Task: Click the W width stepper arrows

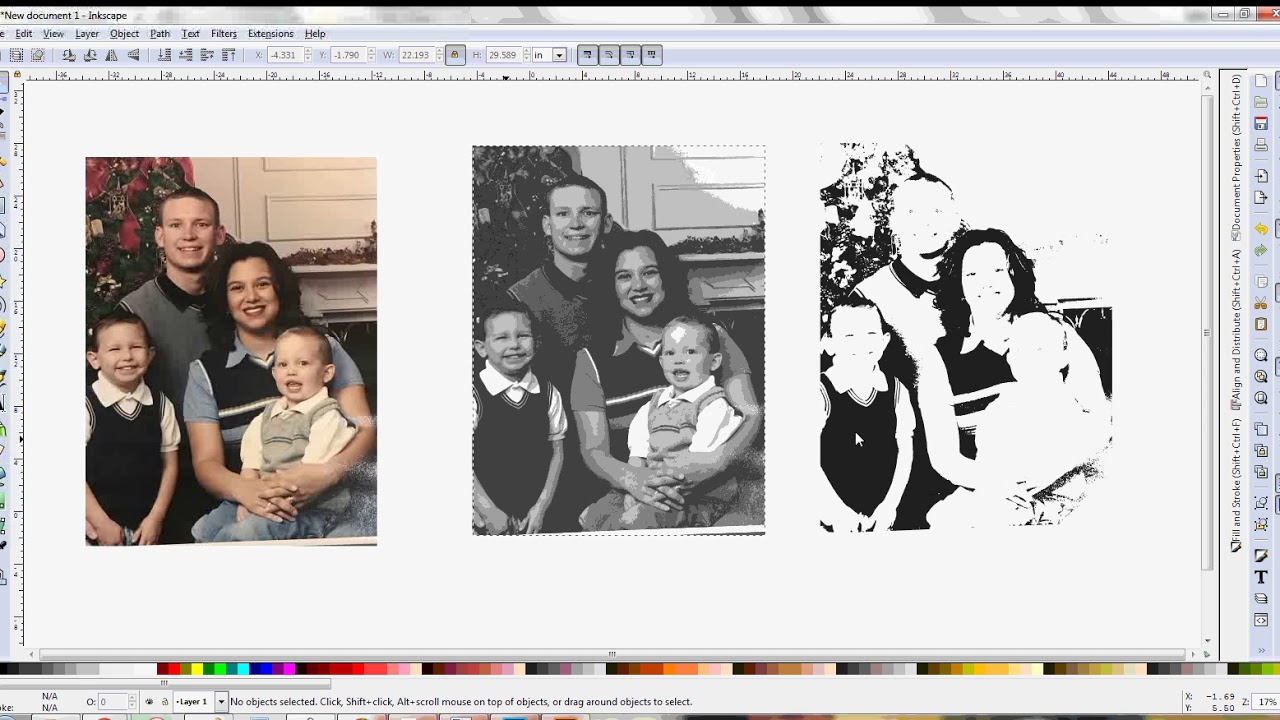Action: pos(438,55)
